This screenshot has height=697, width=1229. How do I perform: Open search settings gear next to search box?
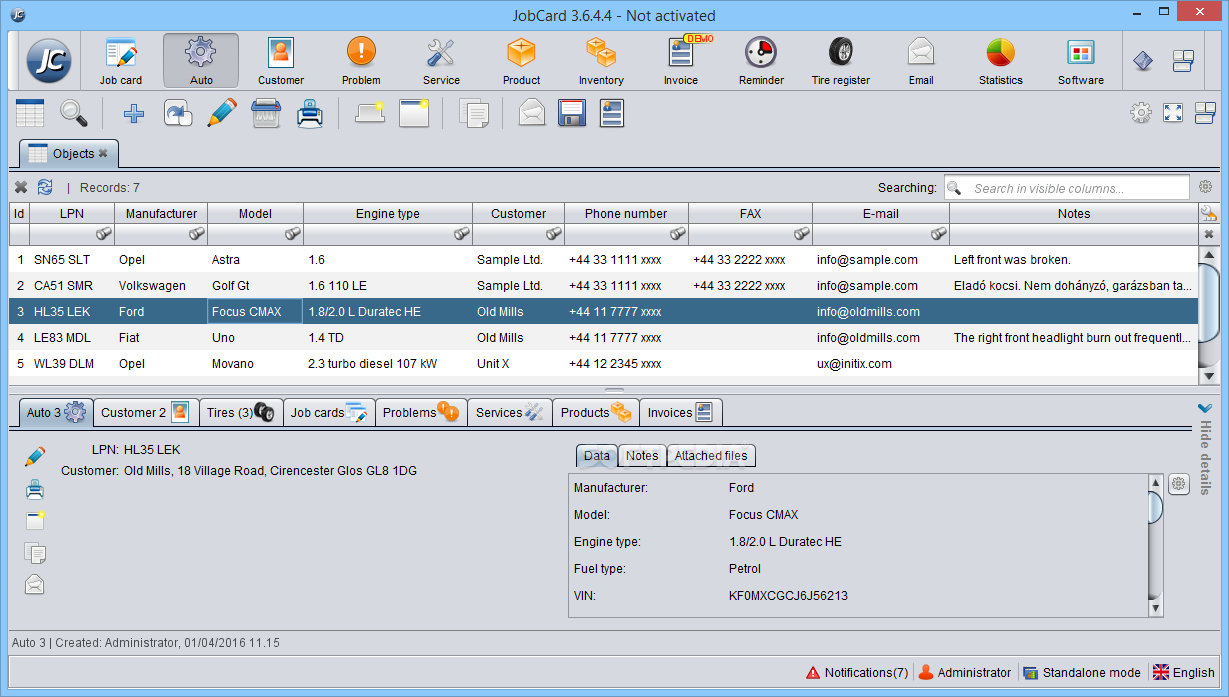click(1205, 187)
